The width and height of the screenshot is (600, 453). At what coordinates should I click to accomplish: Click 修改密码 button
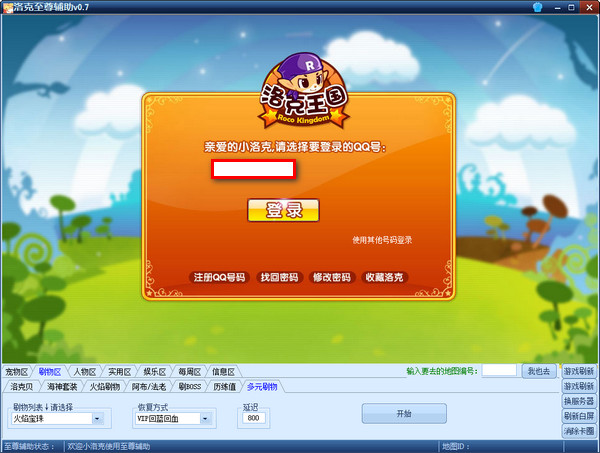tap(332, 277)
